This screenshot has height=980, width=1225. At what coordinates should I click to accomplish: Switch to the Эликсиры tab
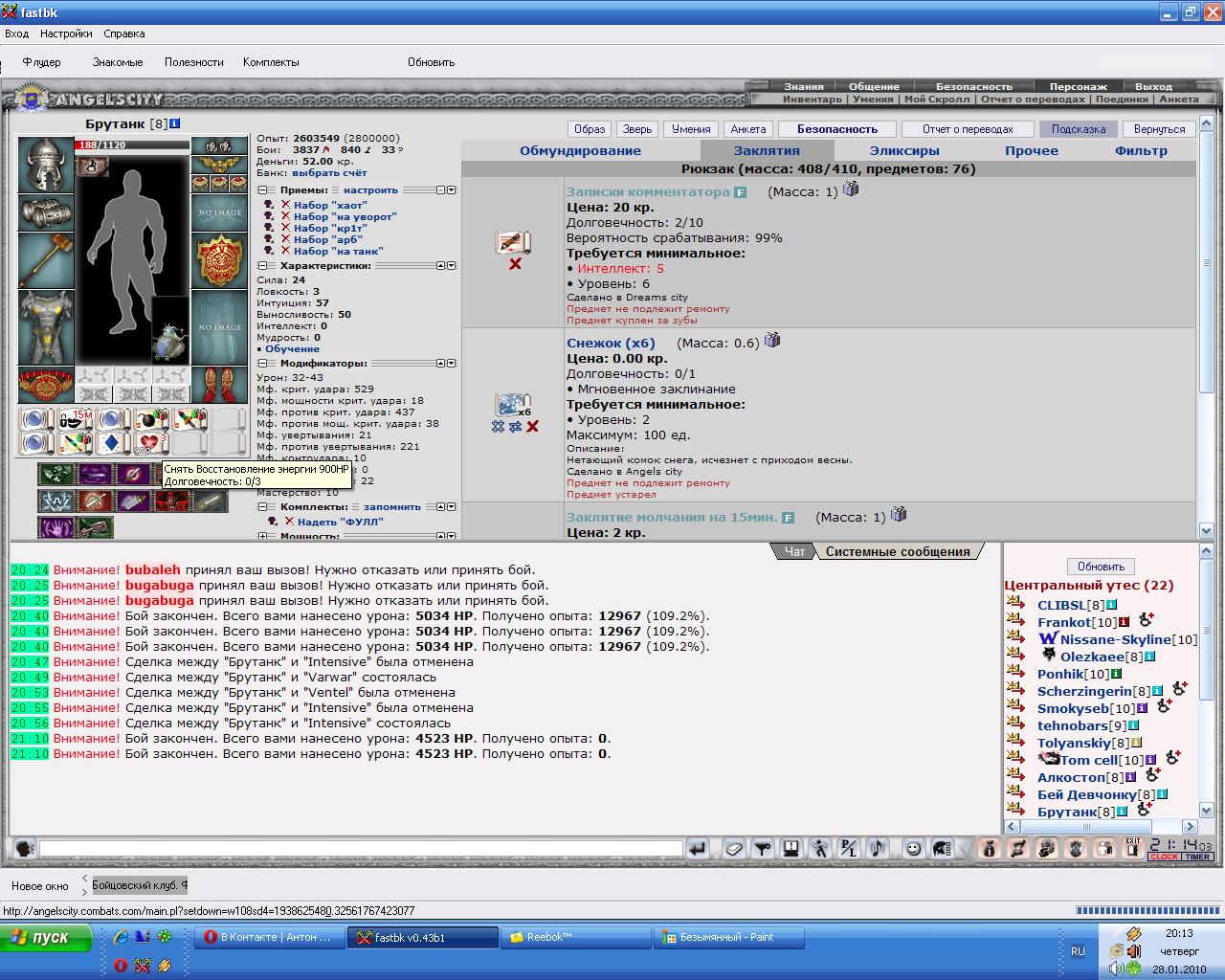click(x=904, y=150)
